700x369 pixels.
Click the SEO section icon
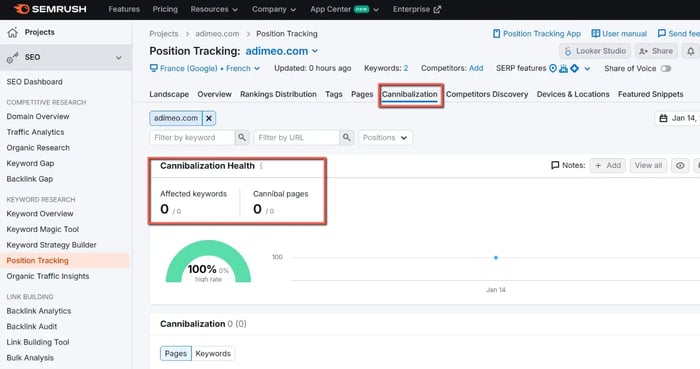click(12, 57)
